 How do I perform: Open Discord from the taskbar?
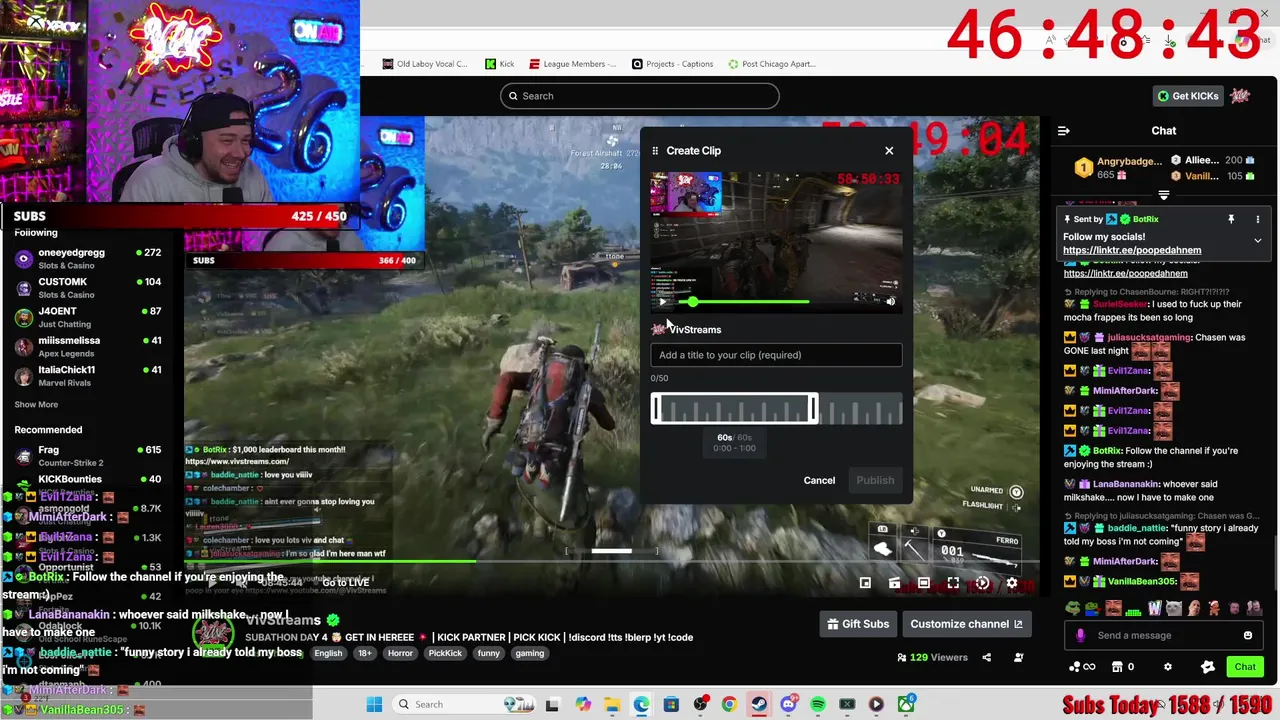[788, 704]
